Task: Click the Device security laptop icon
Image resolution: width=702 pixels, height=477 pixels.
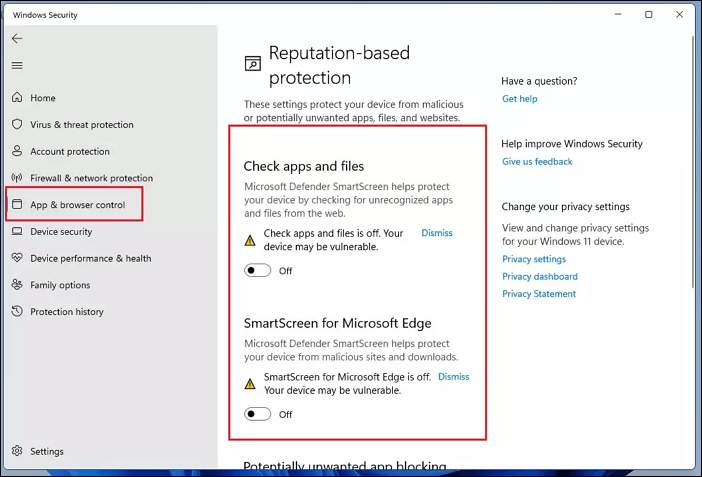Action: pos(17,231)
